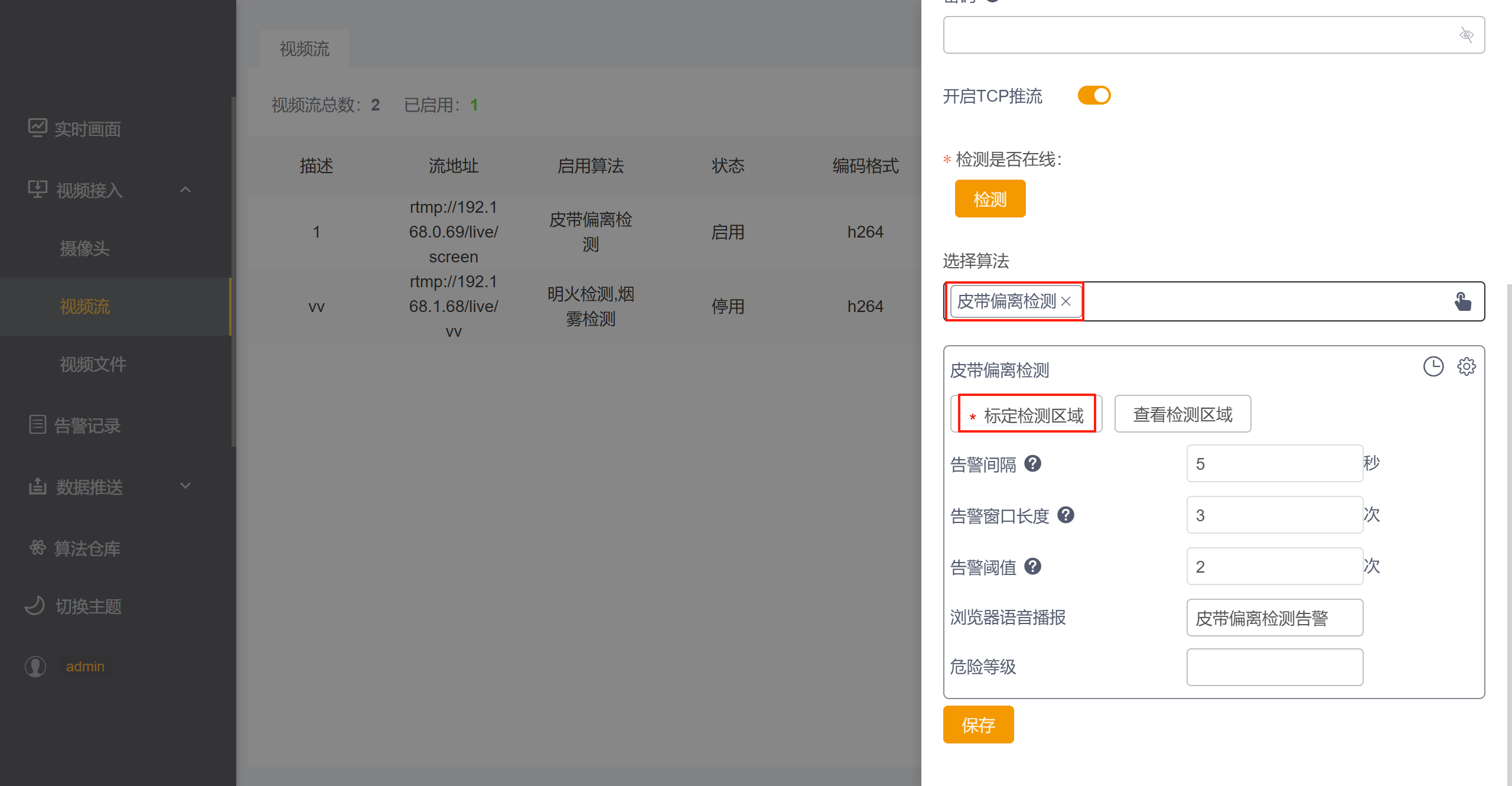Click stream address rtmp://192.168.0.69/live/screen
Screen dimensions: 1512x786
pos(454,232)
